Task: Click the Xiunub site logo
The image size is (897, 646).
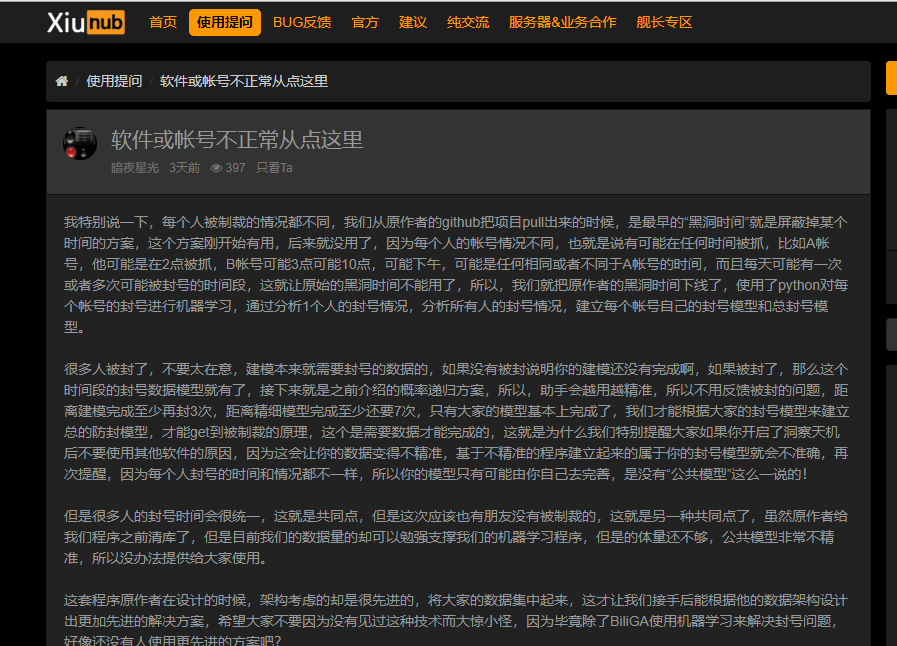Action: (x=86, y=22)
